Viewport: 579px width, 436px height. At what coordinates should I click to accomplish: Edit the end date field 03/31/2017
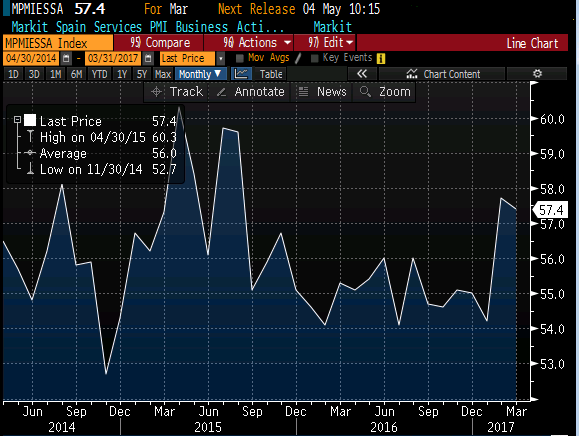click(113, 58)
